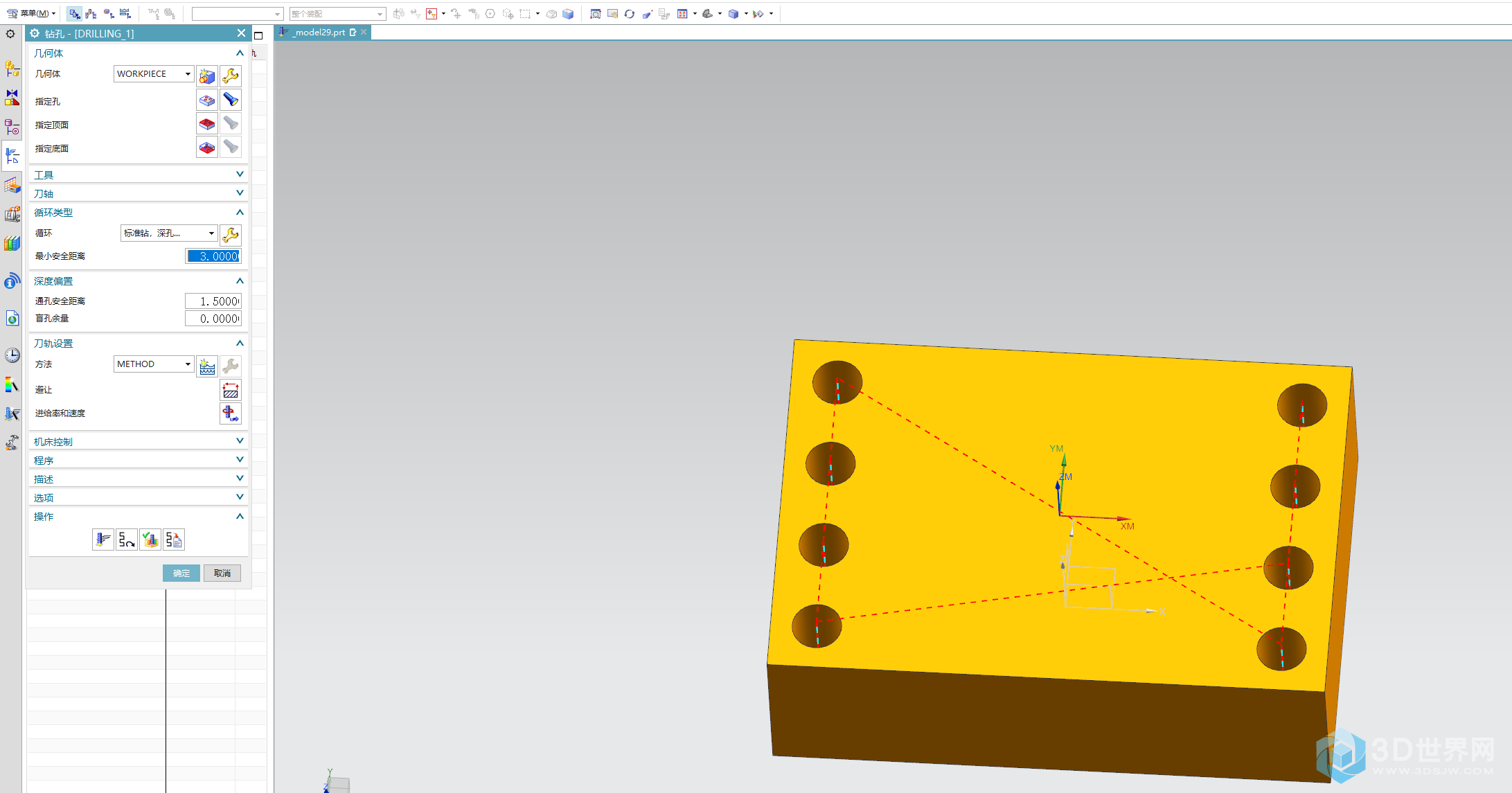This screenshot has height=793, width=1512.
Task: Click the 最小安全距离 value field
Action: [x=213, y=256]
